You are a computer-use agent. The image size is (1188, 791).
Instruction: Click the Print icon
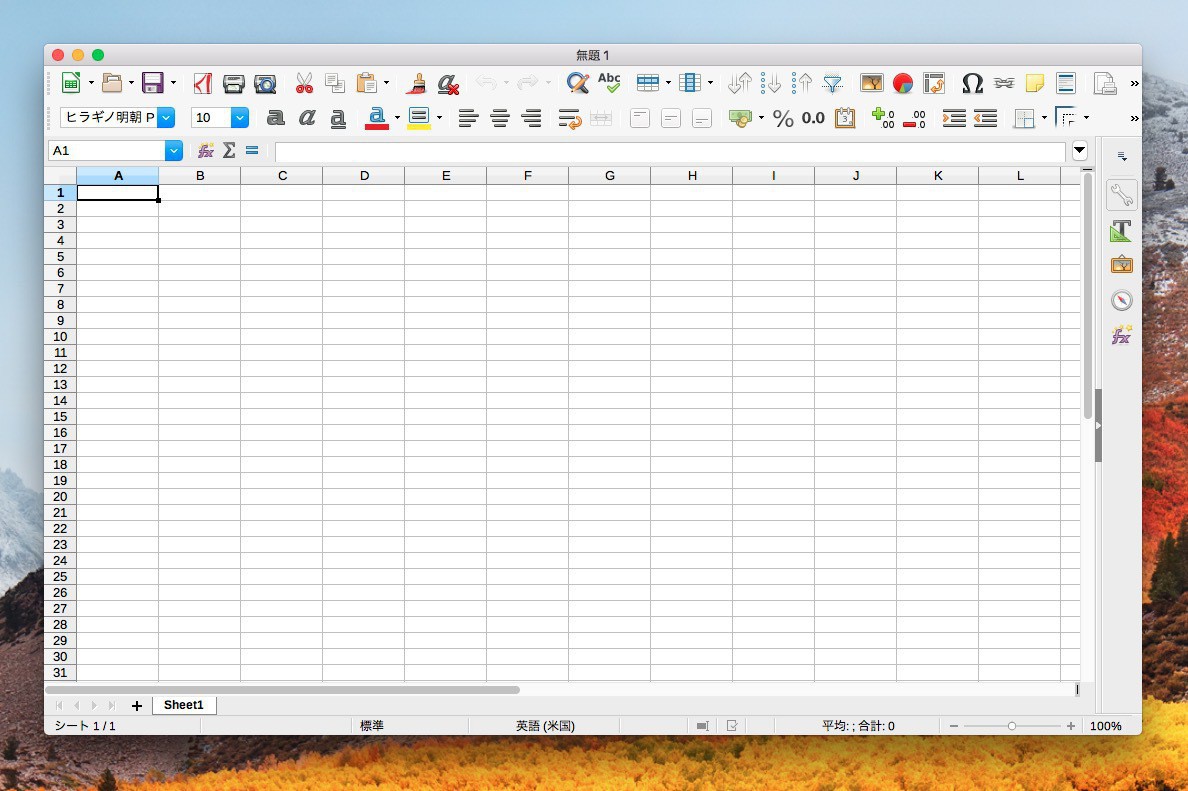233,83
